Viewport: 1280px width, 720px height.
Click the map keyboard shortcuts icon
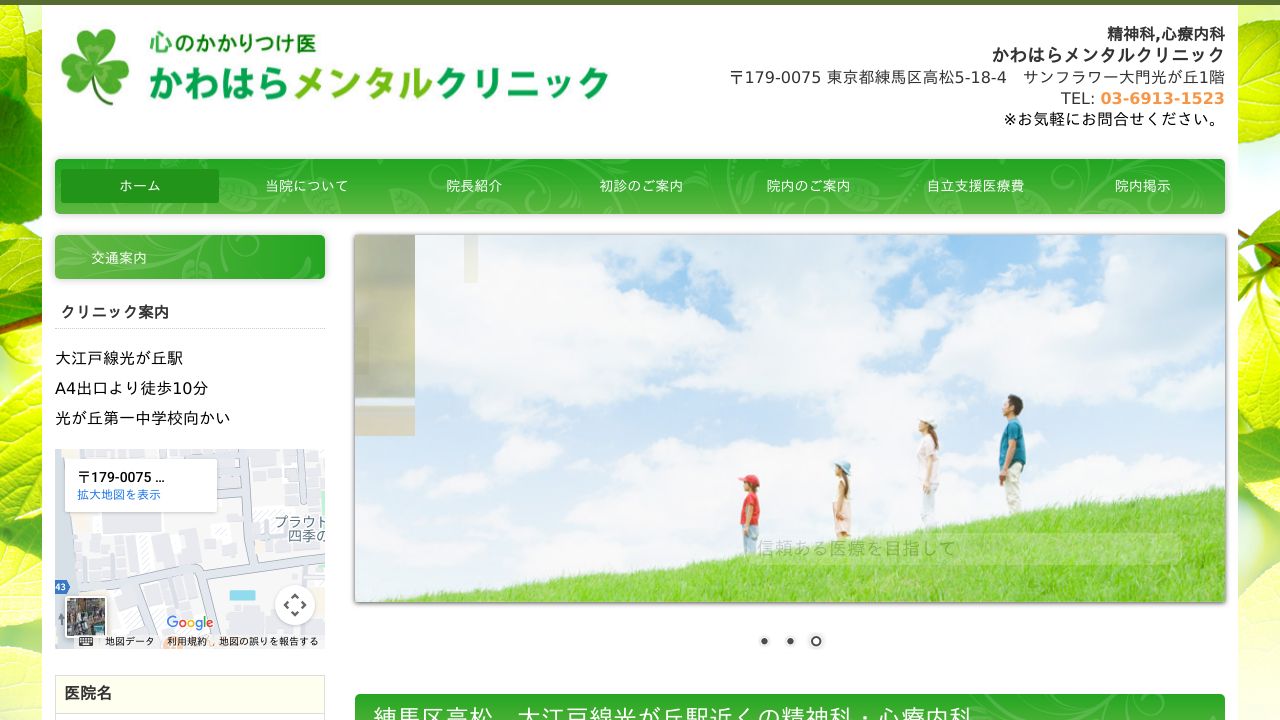(86, 641)
